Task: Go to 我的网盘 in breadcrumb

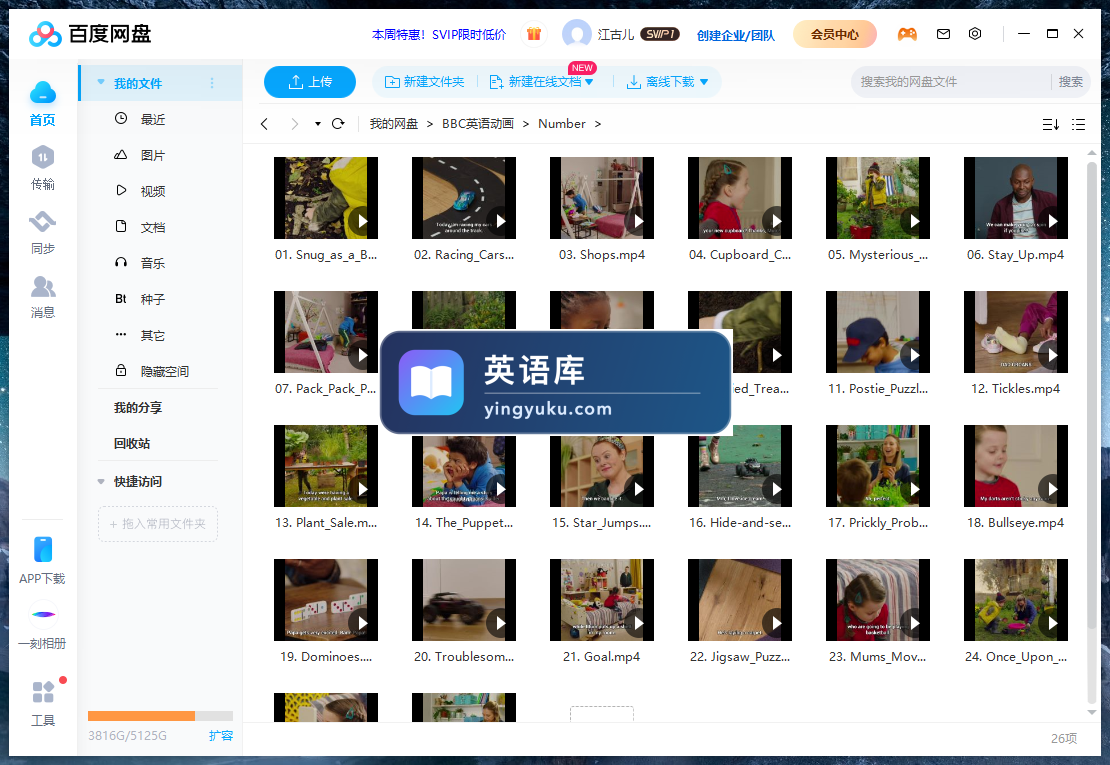Action: (x=394, y=124)
